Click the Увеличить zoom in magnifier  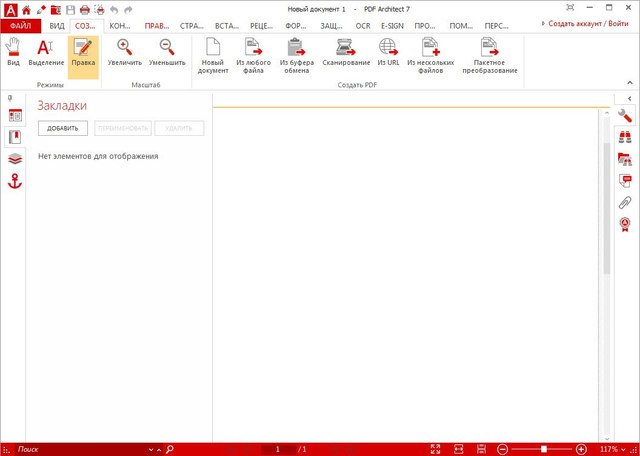[x=125, y=51]
